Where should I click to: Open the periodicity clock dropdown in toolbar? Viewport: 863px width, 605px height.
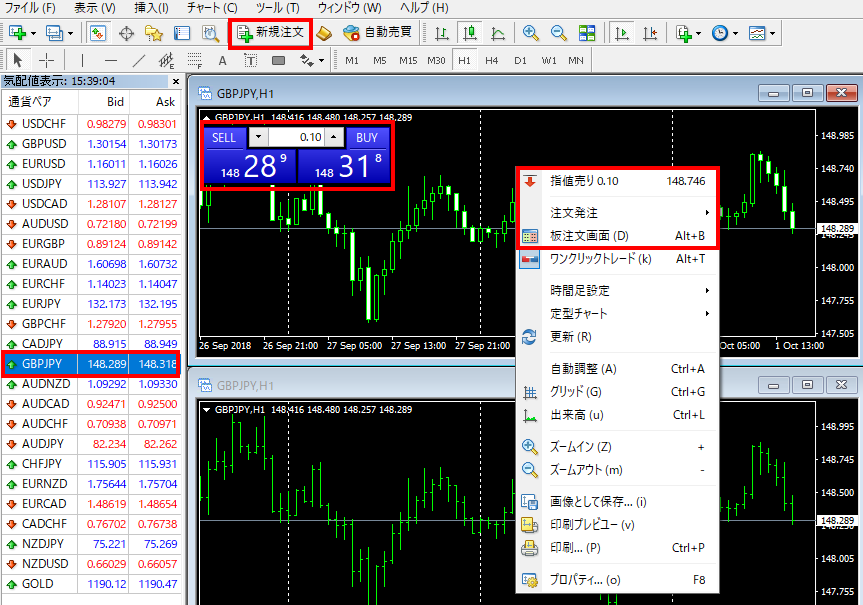pos(724,33)
